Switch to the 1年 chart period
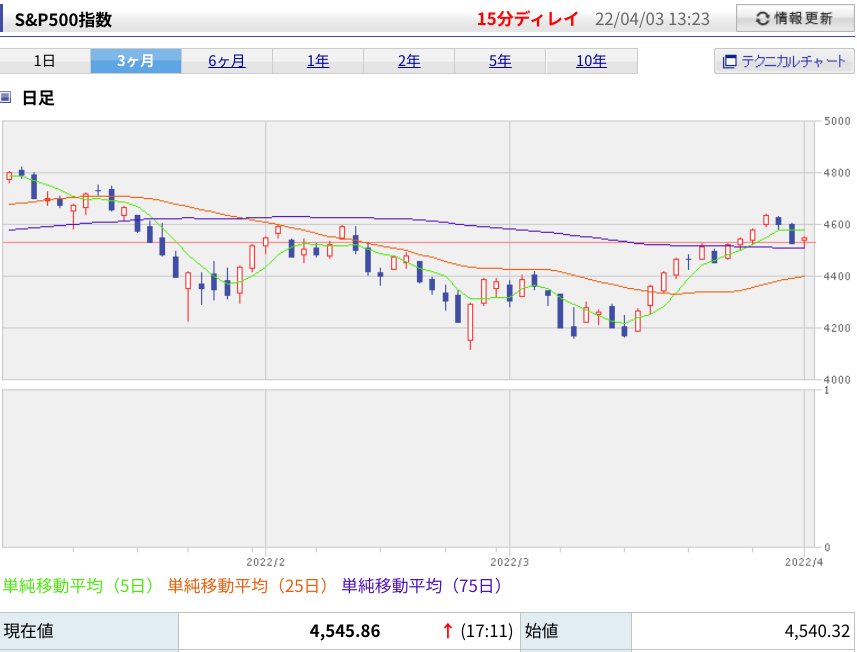The image size is (857, 652). pyautogui.click(x=318, y=61)
